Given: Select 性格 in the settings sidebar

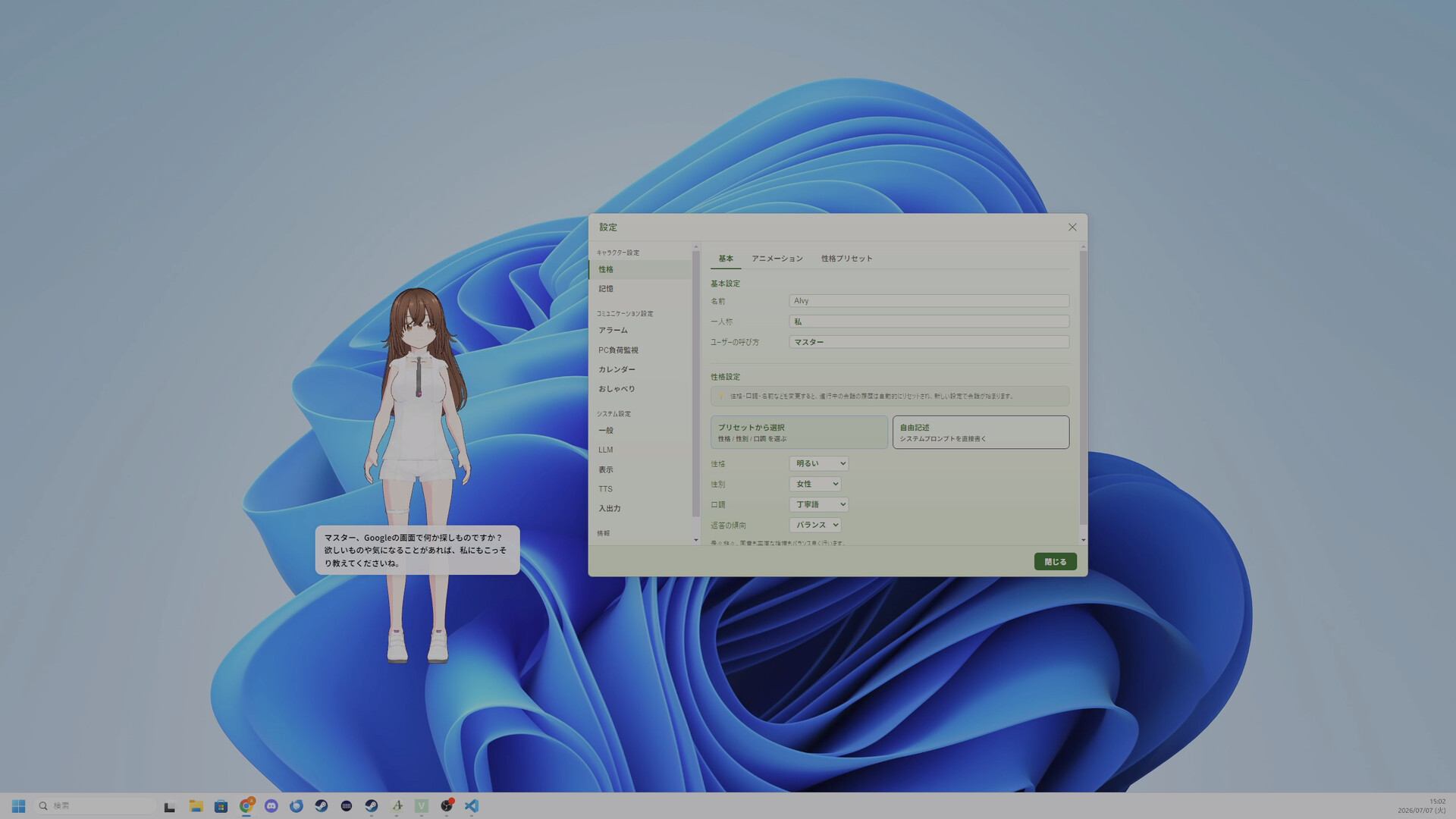Looking at the screenshot, I should [x=640, y=269].
